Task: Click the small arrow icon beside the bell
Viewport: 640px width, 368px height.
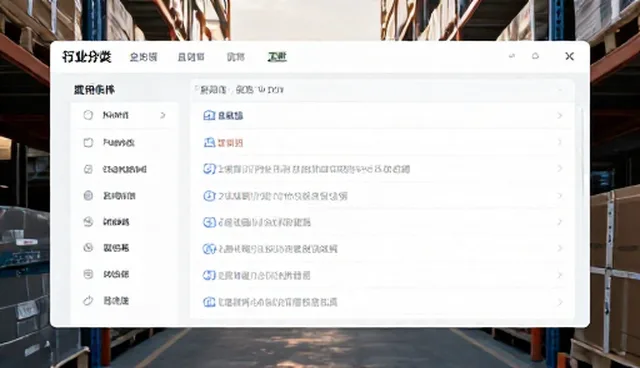Action: coord(512,56)
